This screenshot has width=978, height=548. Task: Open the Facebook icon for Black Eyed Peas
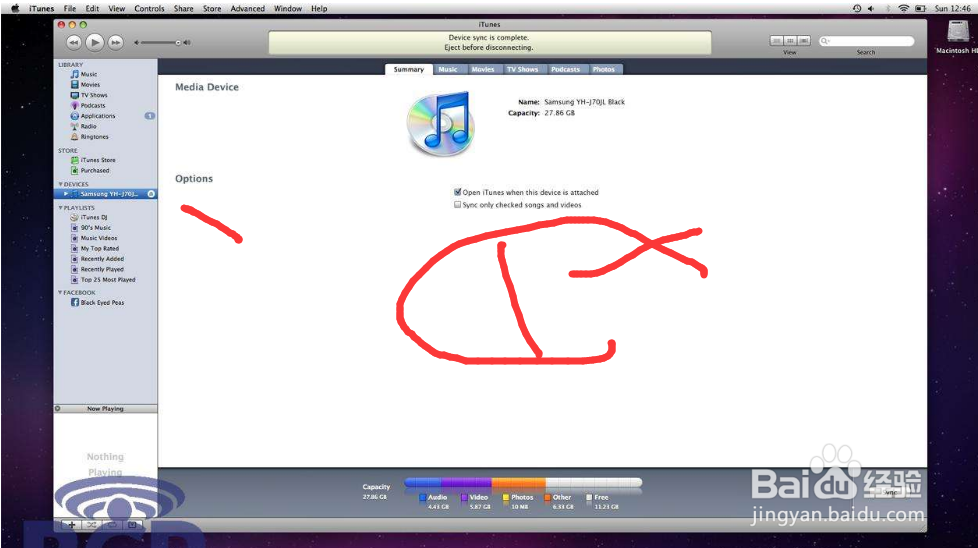coord(75,302)
